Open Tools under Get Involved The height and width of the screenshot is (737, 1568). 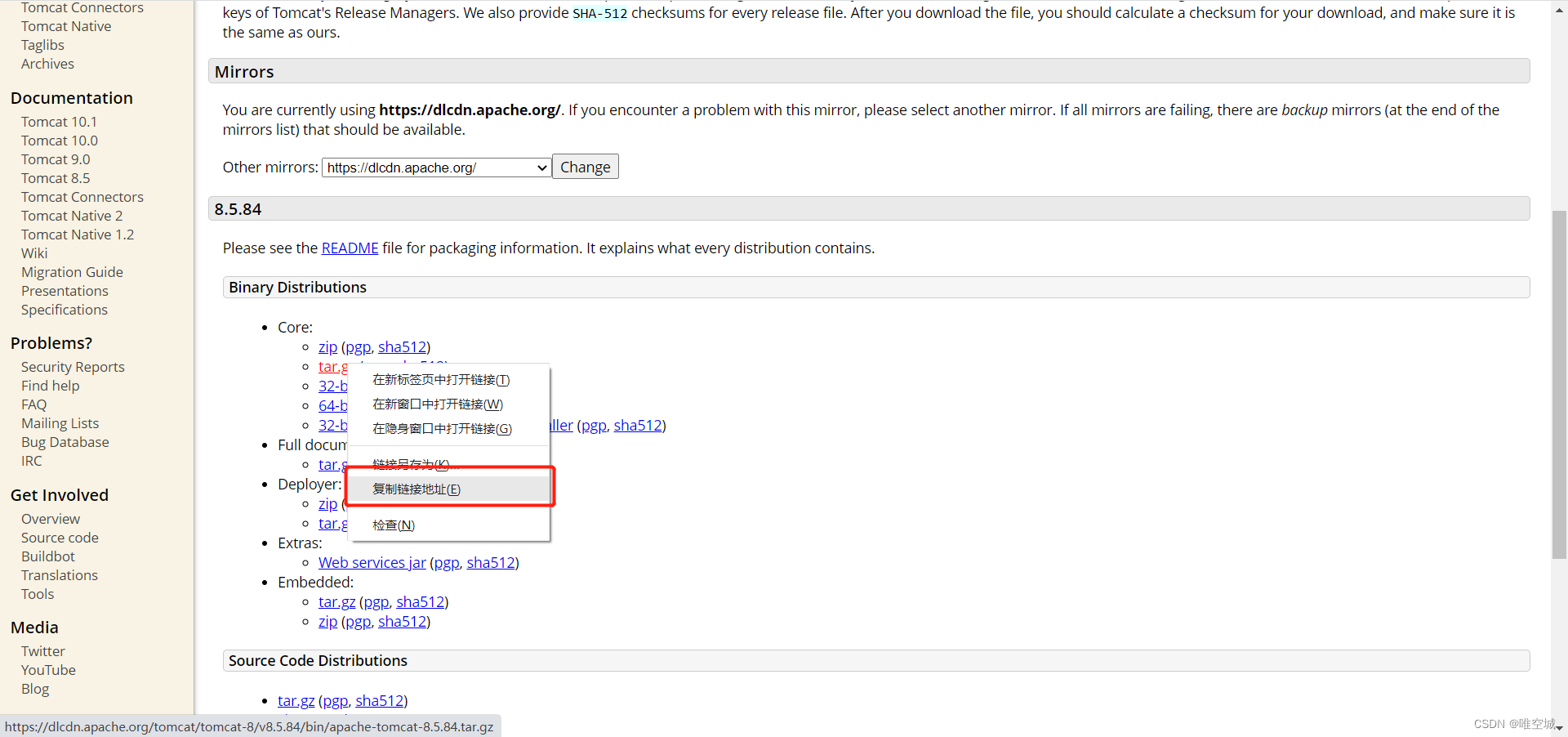point(38,594)
